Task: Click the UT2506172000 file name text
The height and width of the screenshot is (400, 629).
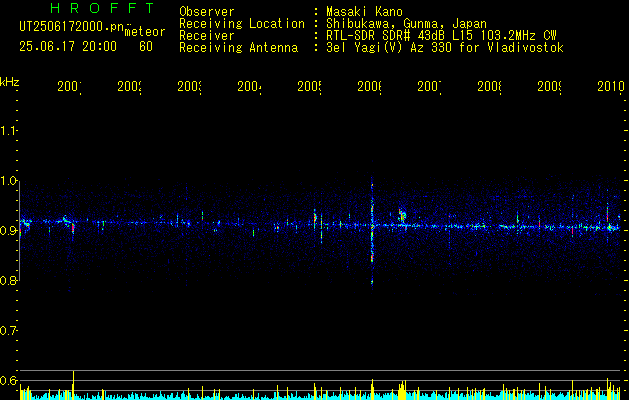Action: tap(71, 27)
